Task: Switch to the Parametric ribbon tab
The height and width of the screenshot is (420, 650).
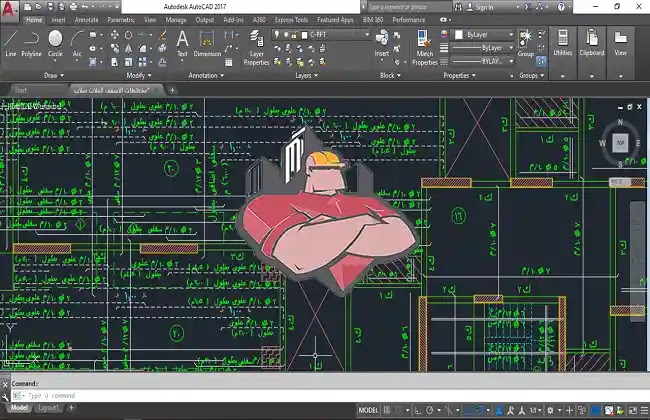Action: (121, 19)
